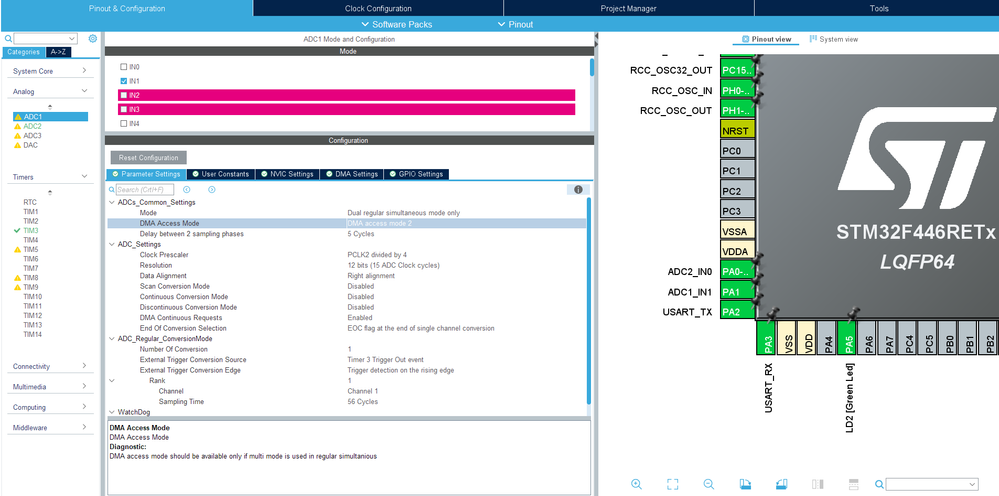Switch to DMA Settings tab
This screenshot has width=999, height=496.
pos(352,174)
